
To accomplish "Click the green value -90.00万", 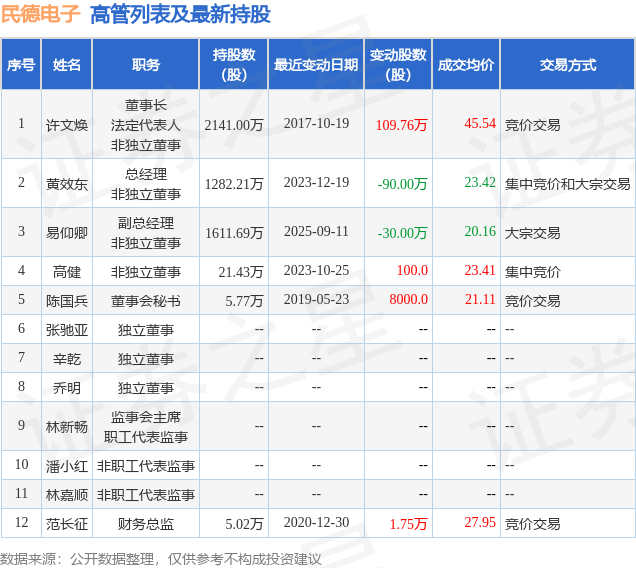I will tap(402, 184).
